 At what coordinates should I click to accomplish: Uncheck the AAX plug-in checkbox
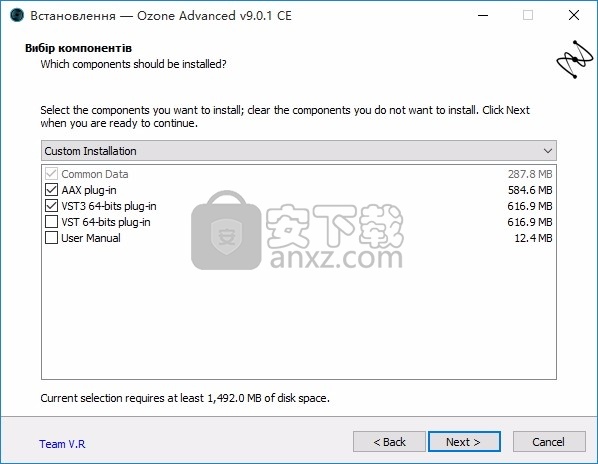point(51,190)
